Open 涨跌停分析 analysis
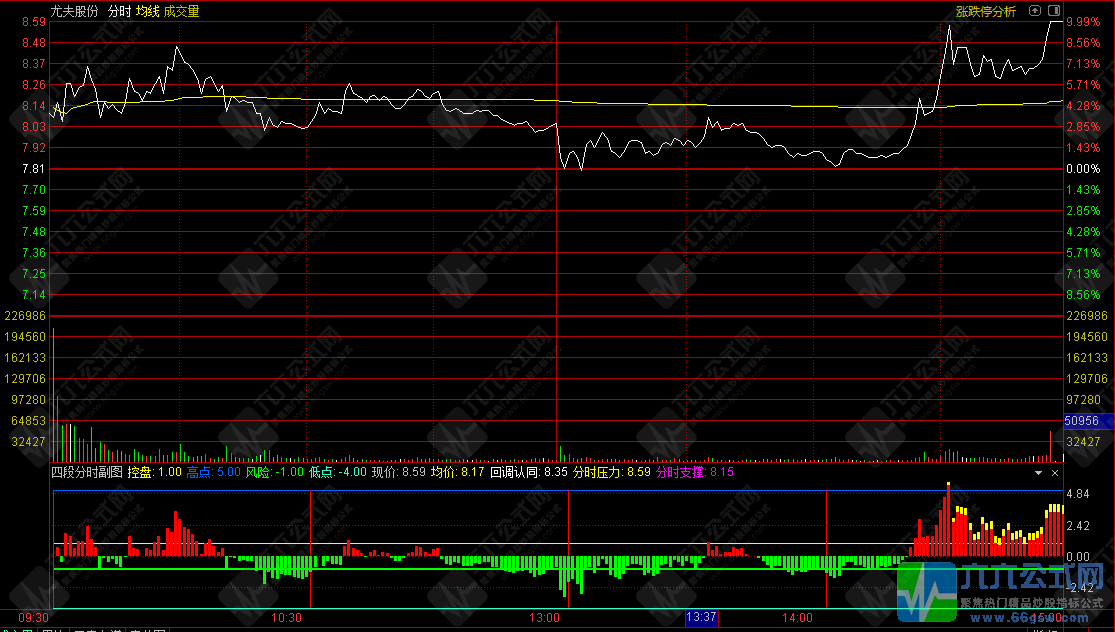The image size is (1115, 632). 985,11
